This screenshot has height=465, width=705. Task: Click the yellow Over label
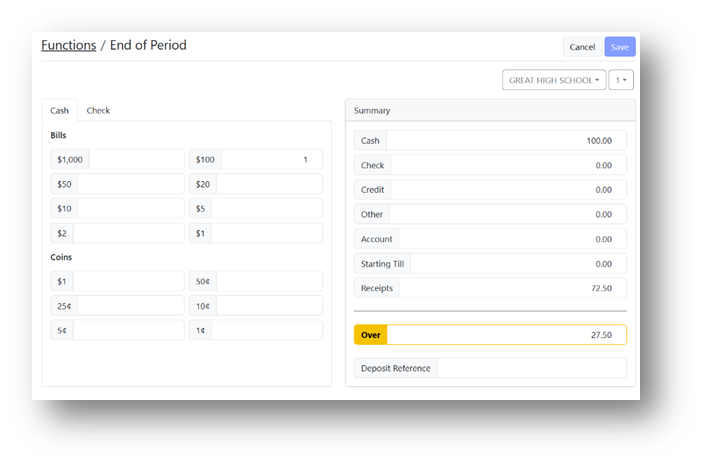tap(370, 335)
